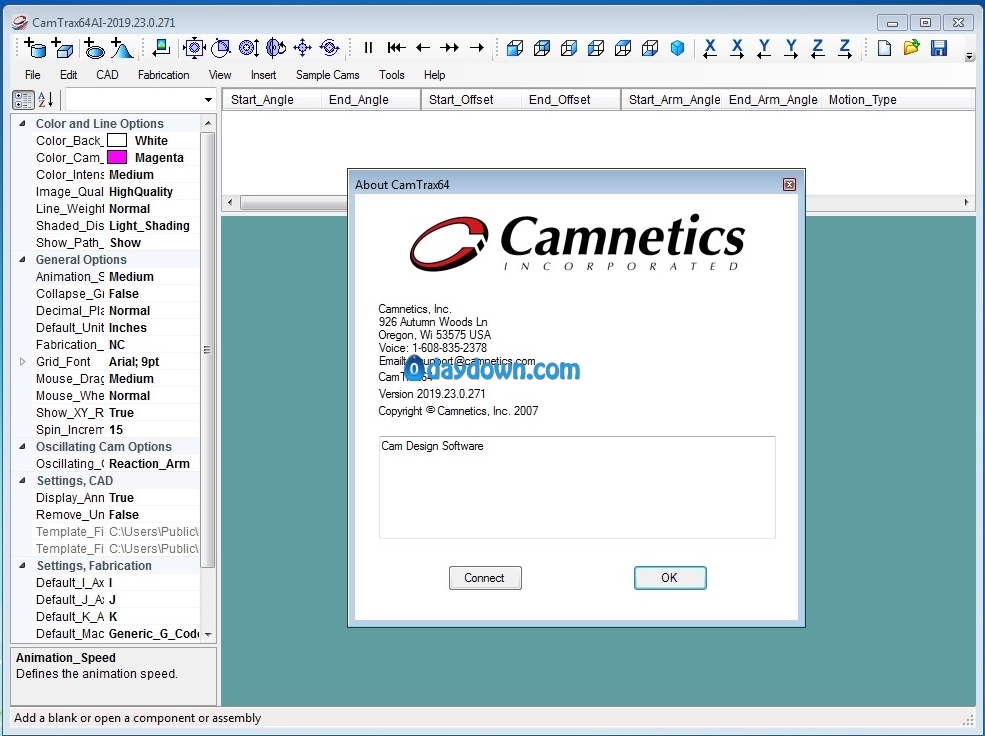Image resolution: width=985 pixels, height=736 pixels.
Task: Click the Z right-arrow rotate icon
Action: click(x=845, y=48)
